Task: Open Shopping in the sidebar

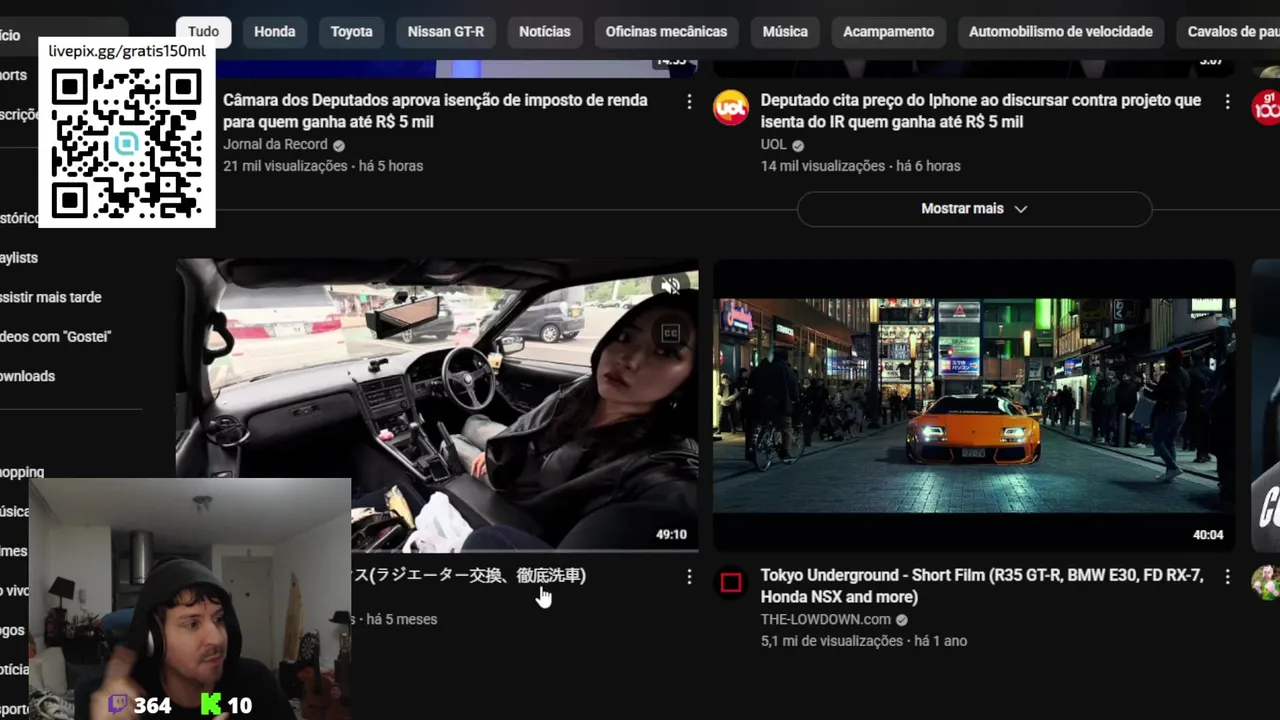Action: [22, 472]
